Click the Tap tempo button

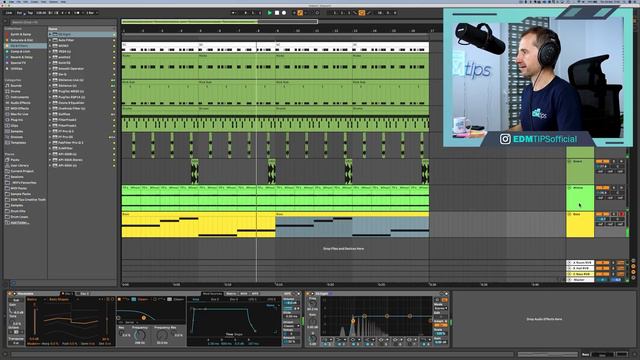pos(30,13)
